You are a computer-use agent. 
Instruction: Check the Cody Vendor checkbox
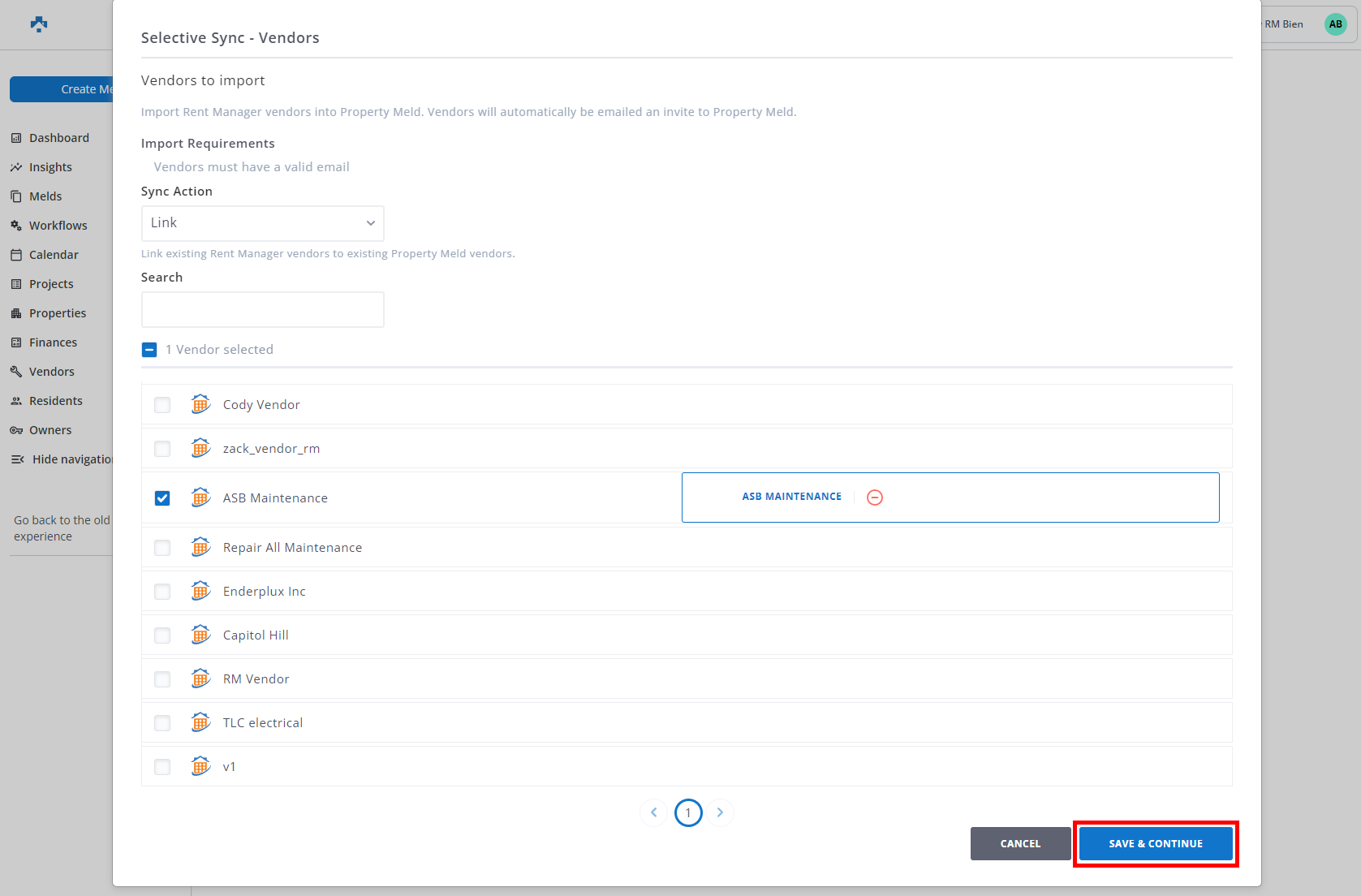pyautogui.click(x=162, y=405)
